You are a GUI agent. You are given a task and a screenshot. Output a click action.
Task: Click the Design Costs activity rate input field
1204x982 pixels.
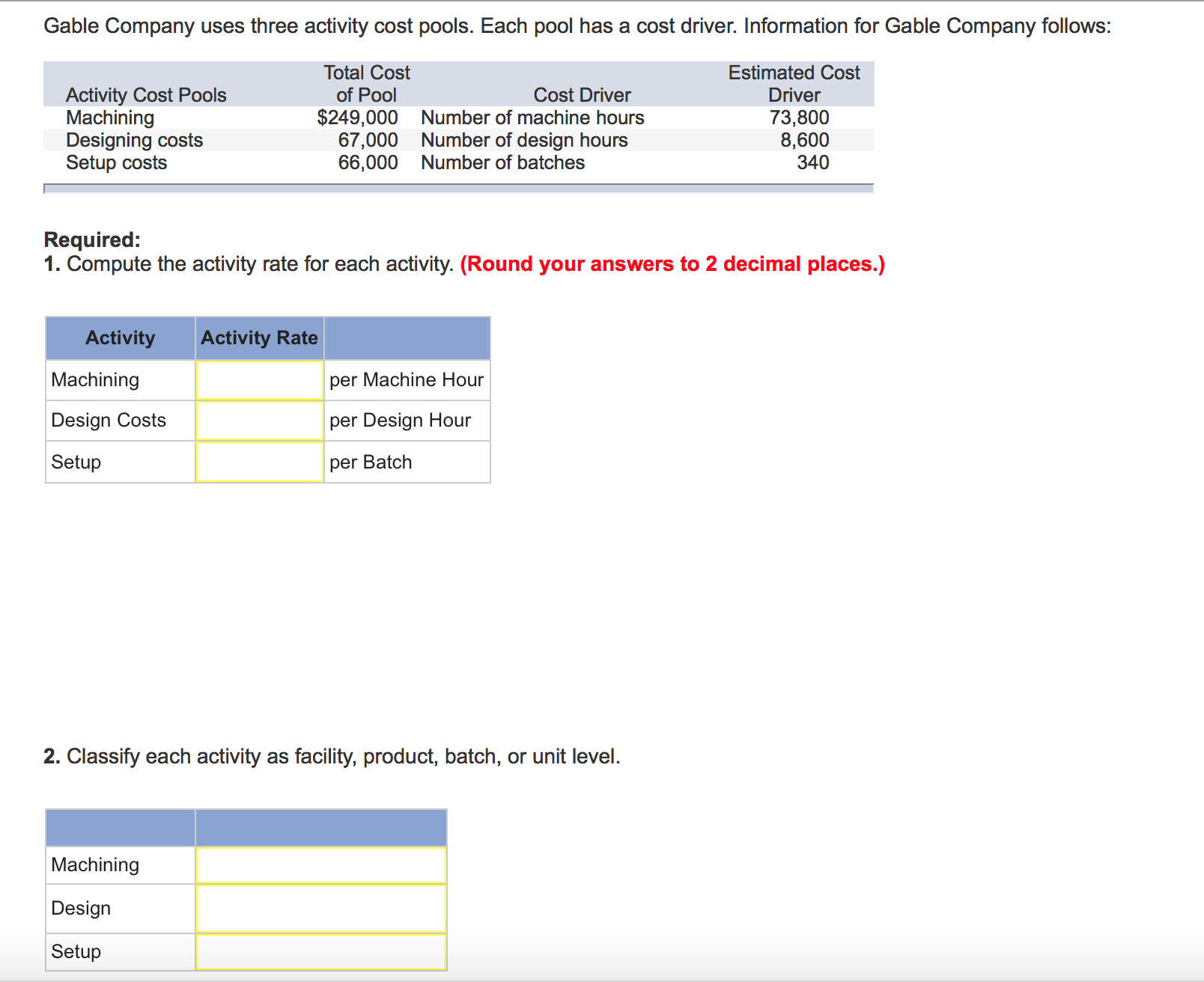258,420
